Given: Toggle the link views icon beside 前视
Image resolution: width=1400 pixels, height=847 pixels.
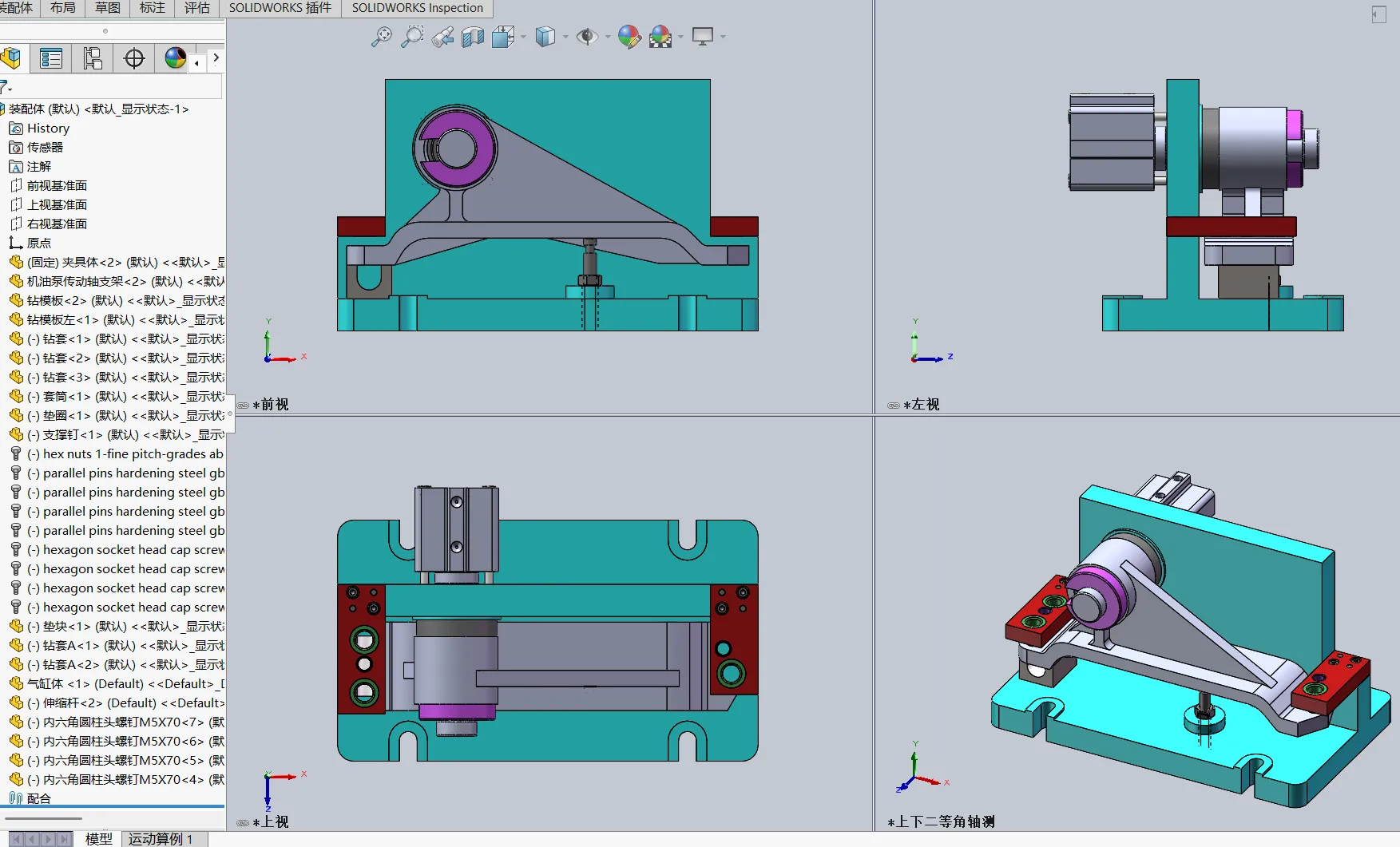Looking at the screenshot, I should 243,406.
